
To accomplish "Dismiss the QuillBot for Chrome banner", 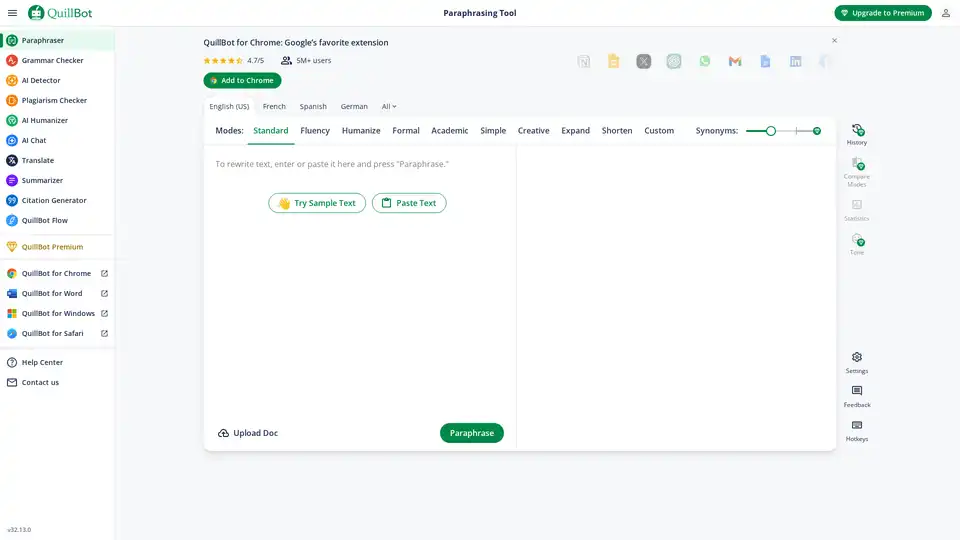I will (x=835, y=41).
